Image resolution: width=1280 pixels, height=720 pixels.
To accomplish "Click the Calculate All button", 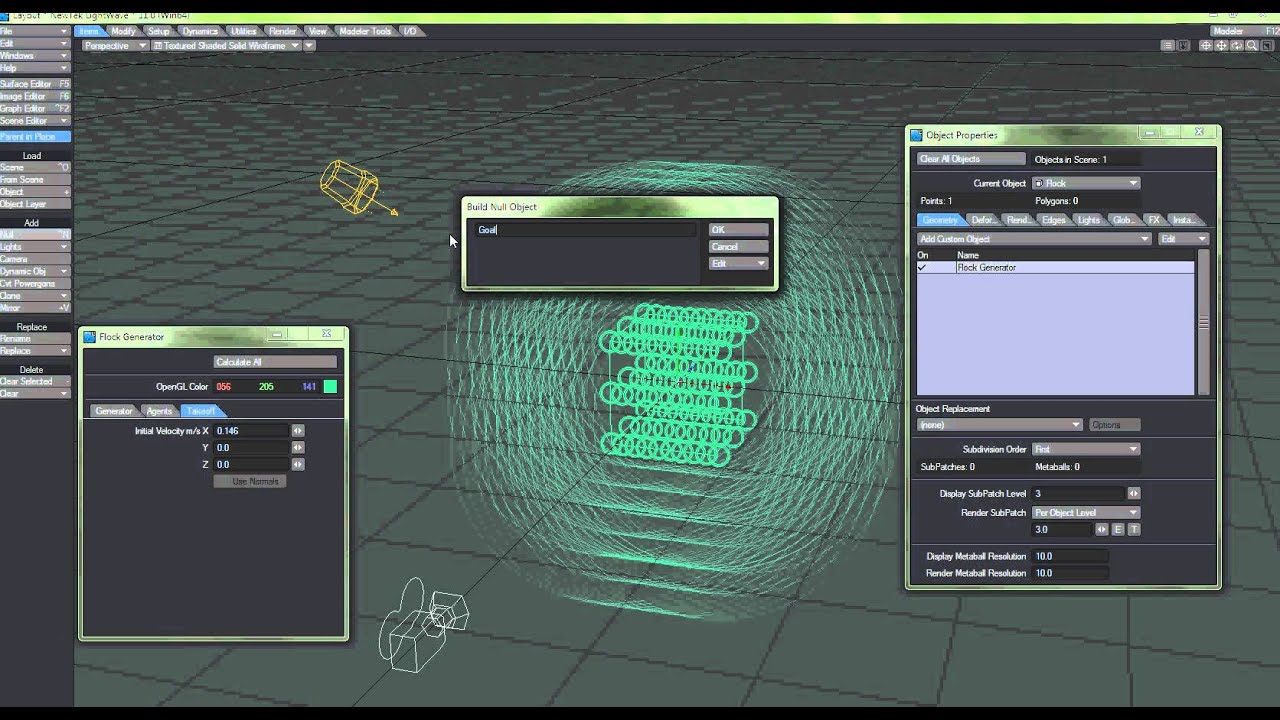I will [275, 362].
